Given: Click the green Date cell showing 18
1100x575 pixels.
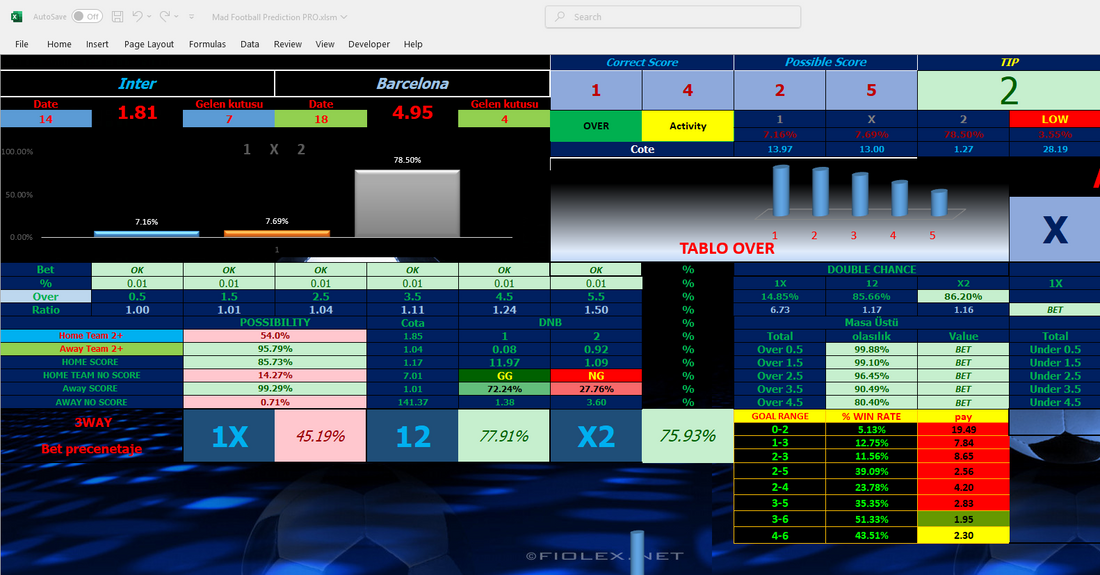Looking at the screenshot, I should pyautogui.click(x=321, y=119).
